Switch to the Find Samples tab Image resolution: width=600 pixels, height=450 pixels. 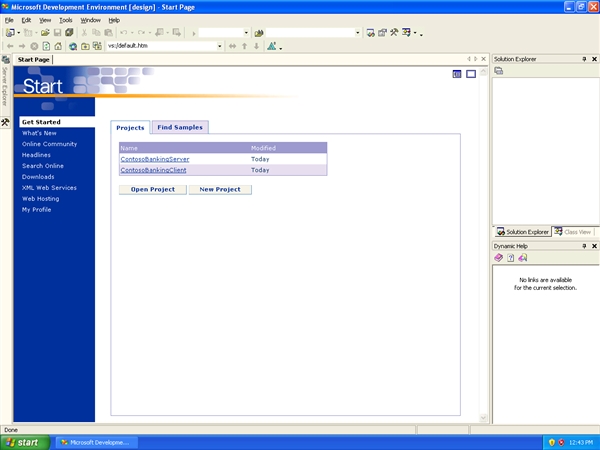click(180, 127)
